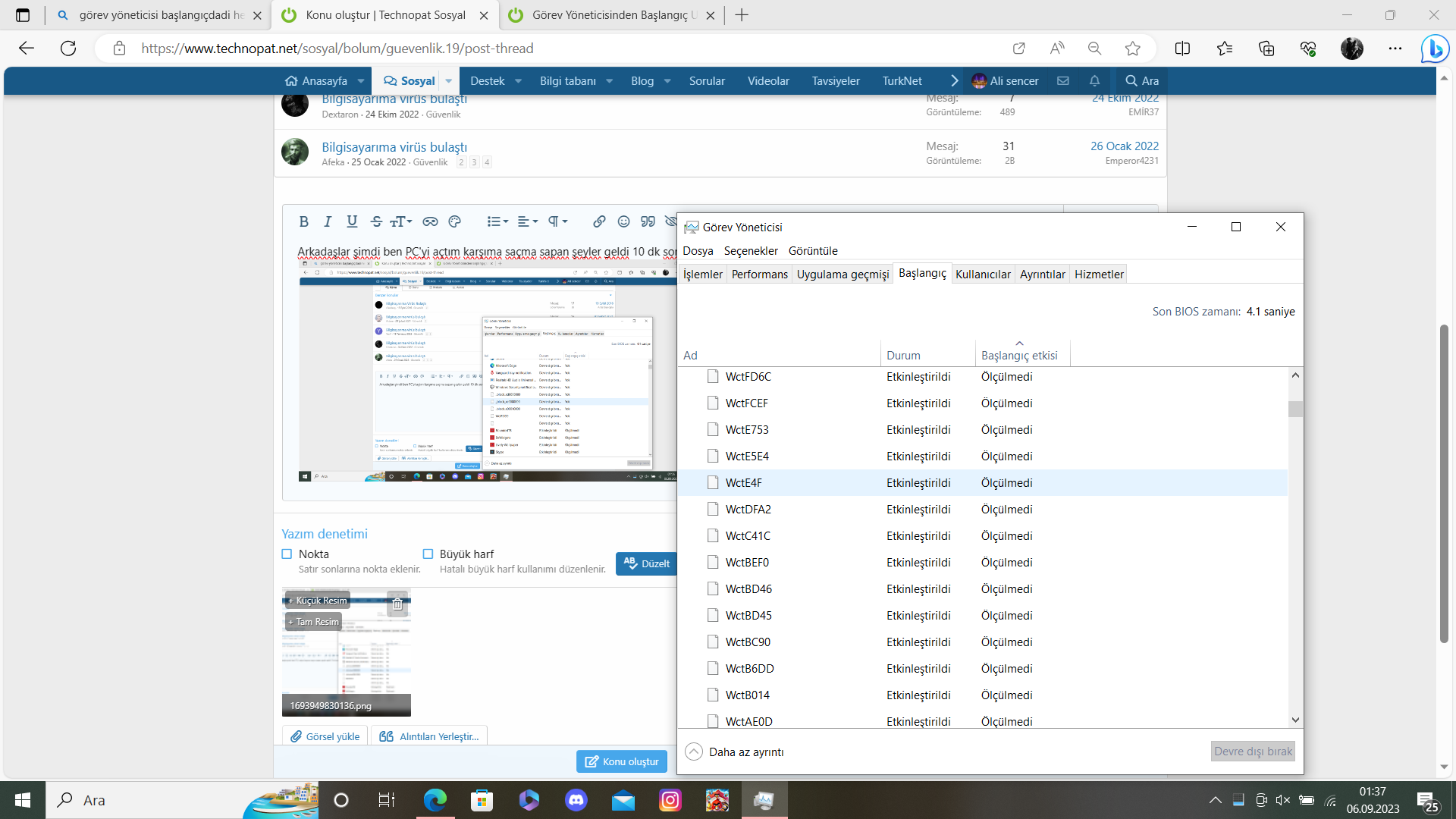Screen dimensions: 1456x819
Task: Open Seçenekler menu in Görev Yöneticisi
Action: click(751, 250)
